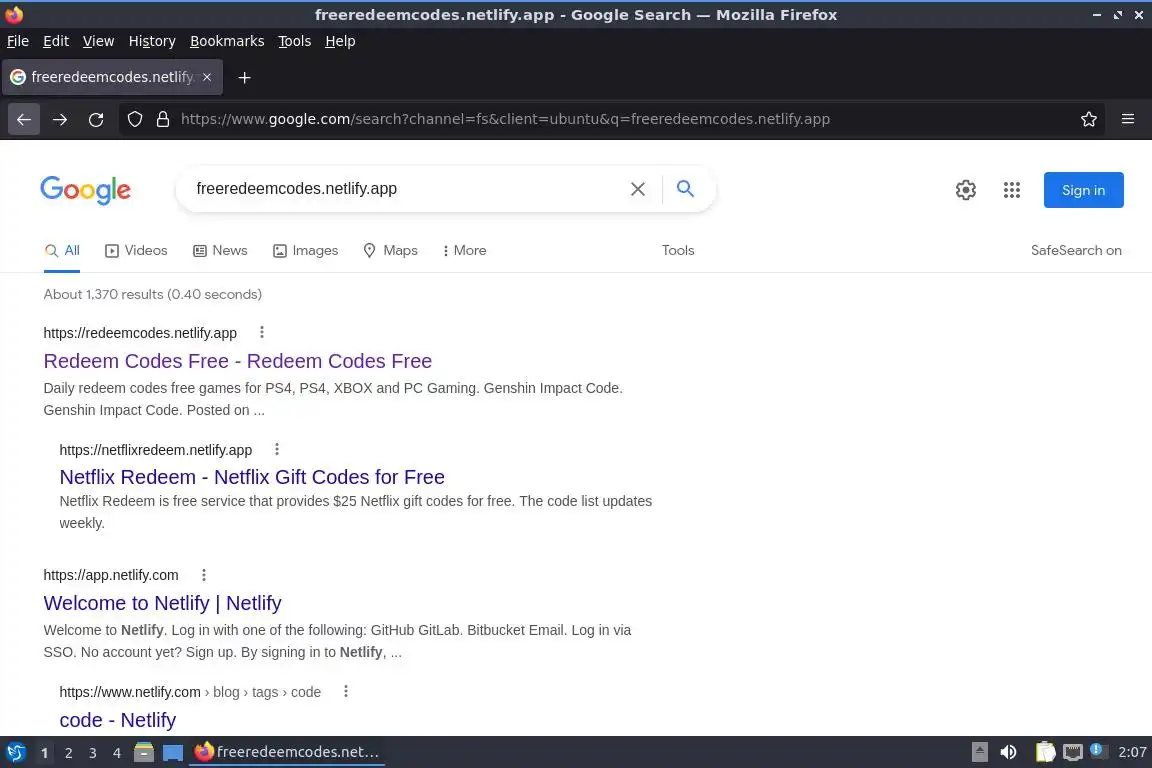Image resolution: width=1152 pixels, height=768 pixels.
Task: Submit search with magnifying glass icon
Action: (685, 188)
